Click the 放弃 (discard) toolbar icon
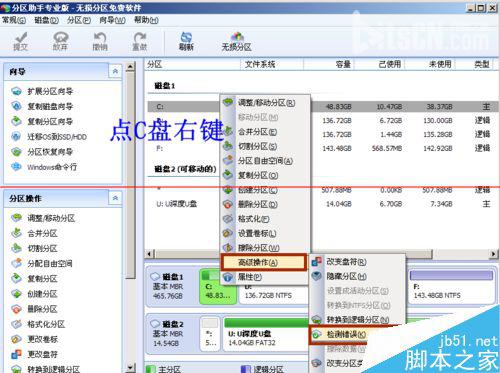The width and height of the screenshot is (500, 373). point(60,42)
